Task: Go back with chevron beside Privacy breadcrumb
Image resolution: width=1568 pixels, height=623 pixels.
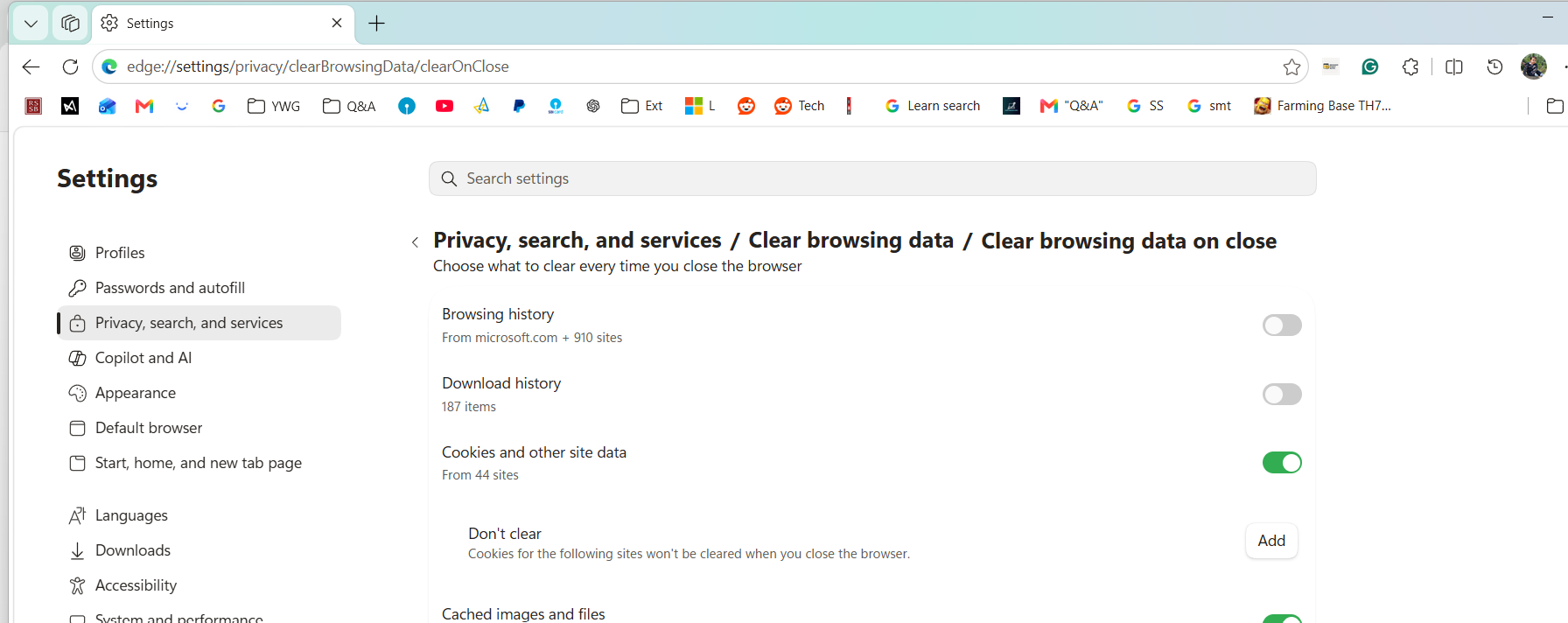Action: point(415,242)
